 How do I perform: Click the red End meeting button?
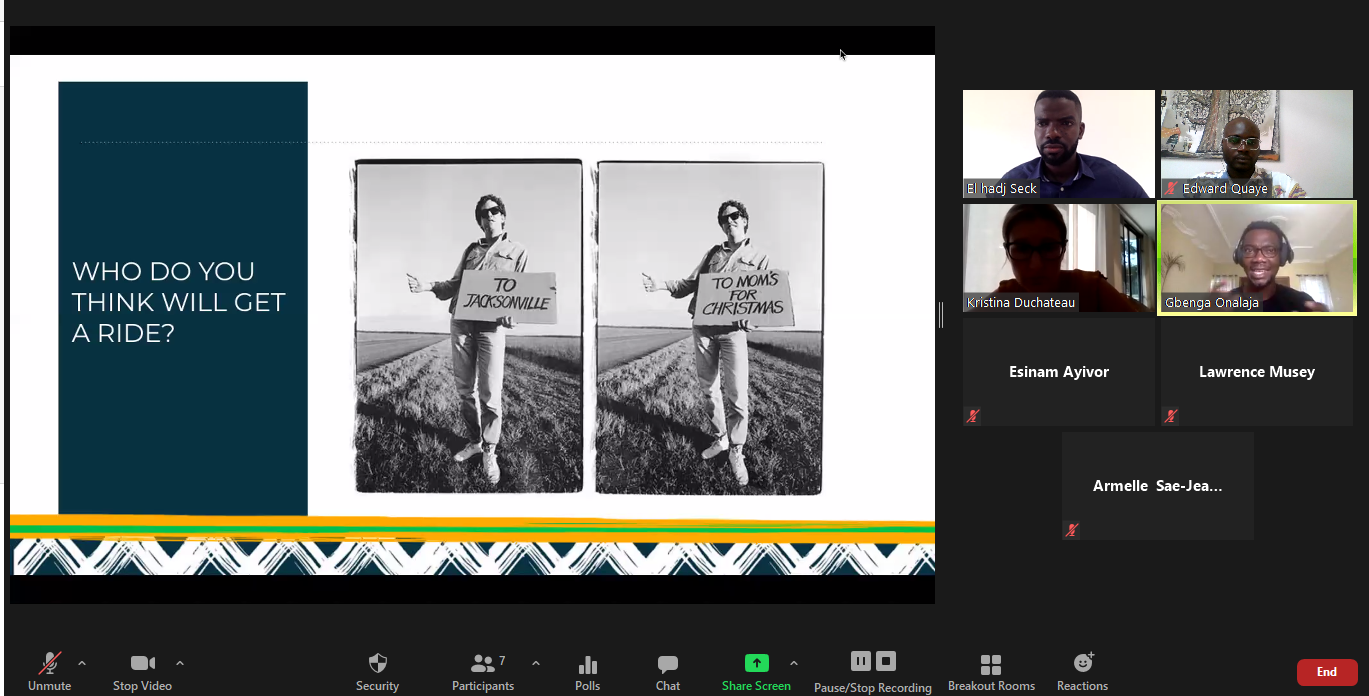(1326, 672)
